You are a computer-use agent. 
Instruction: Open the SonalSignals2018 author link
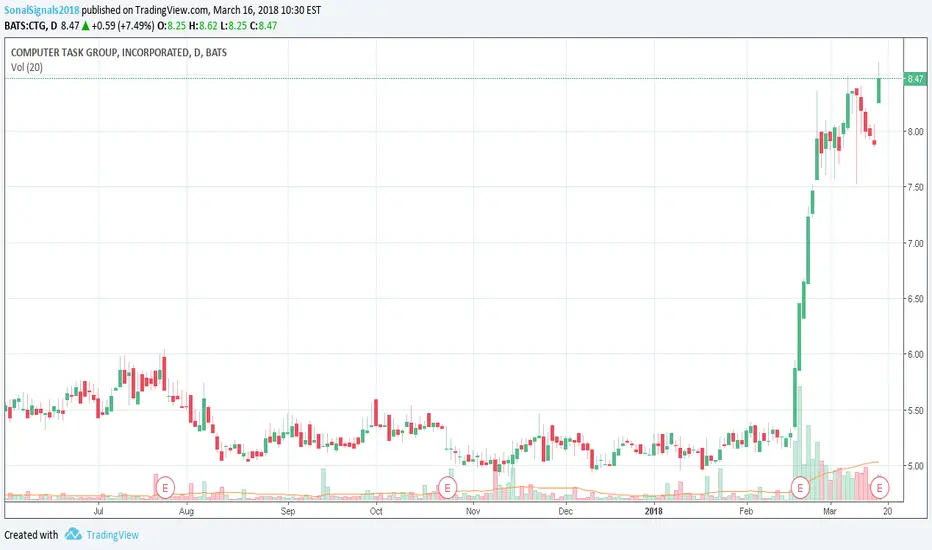[42, 10]
